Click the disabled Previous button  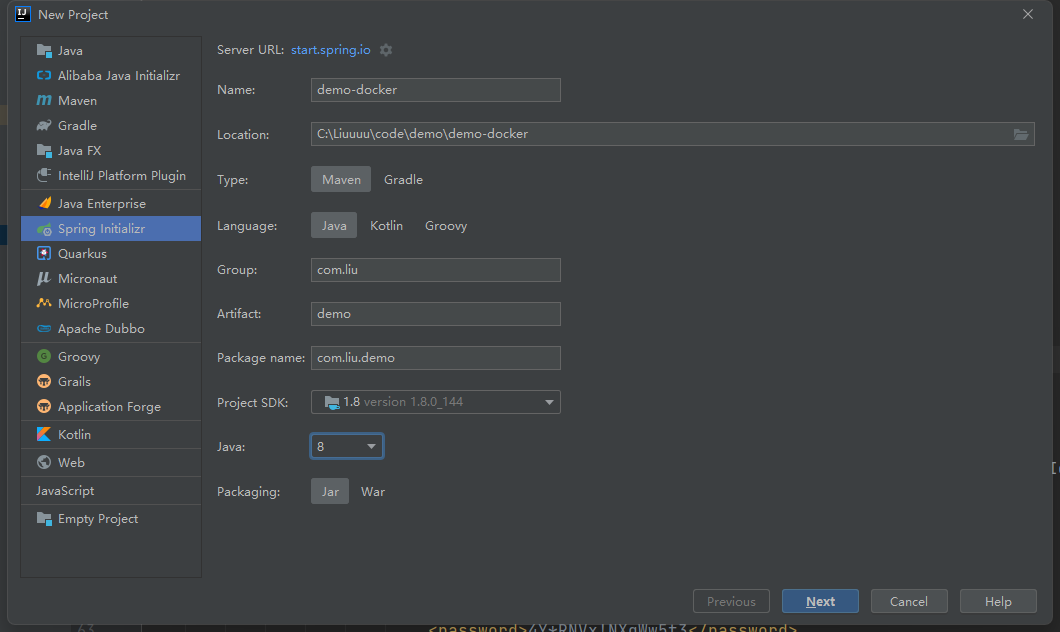click(731, 601)
